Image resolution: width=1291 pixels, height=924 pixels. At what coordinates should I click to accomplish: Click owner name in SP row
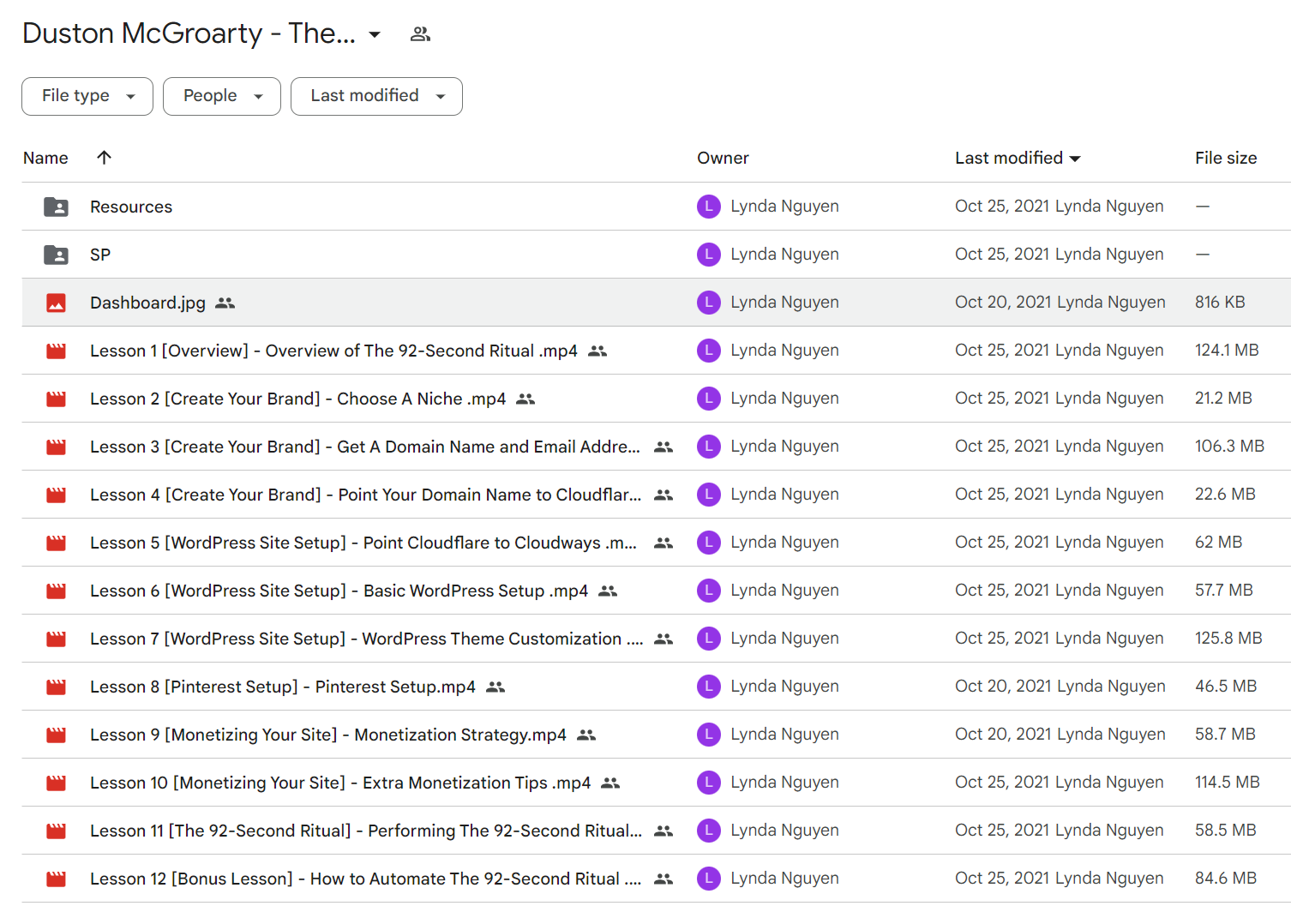[x=784, y=255]
